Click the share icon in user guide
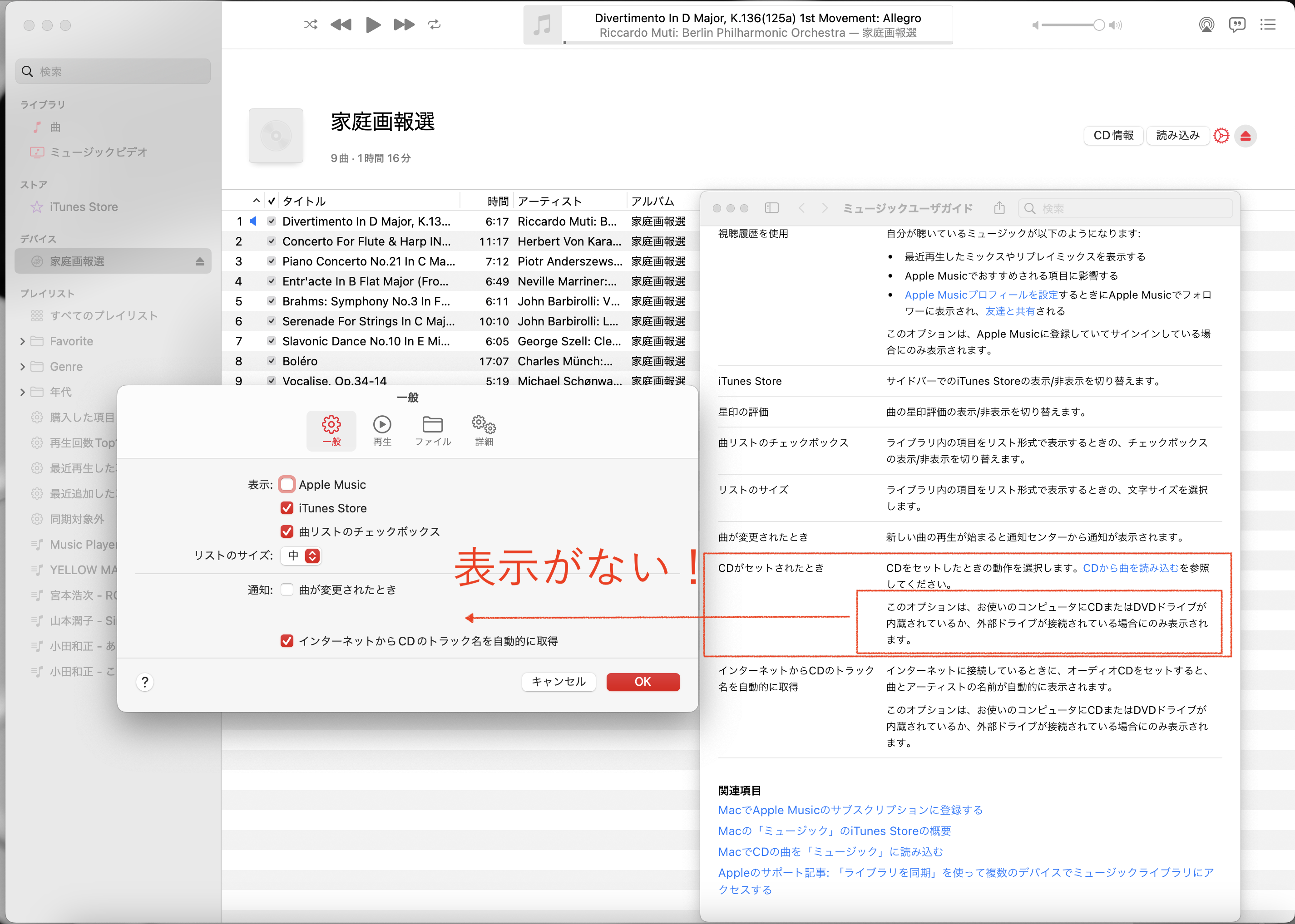Screen dimensions: 1295x924 click(999, 208)
